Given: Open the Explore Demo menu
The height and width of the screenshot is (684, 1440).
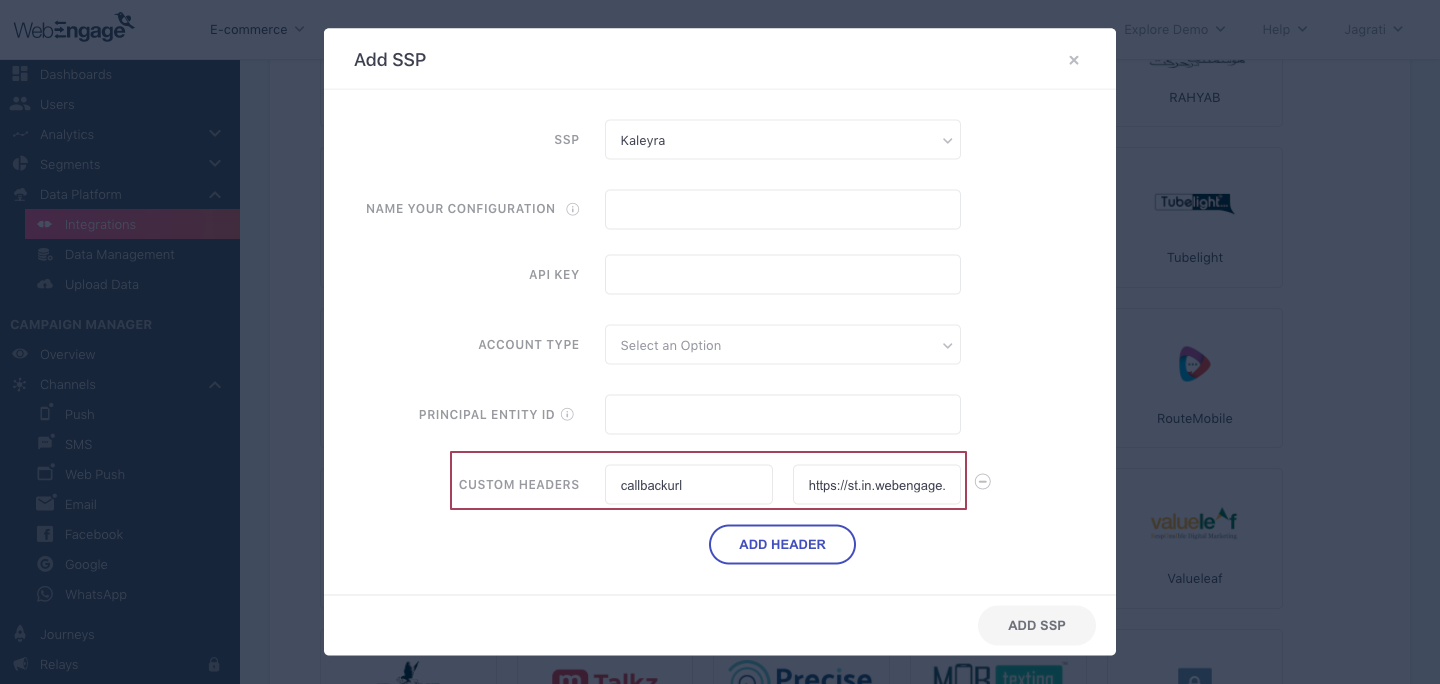Looking at the screenshot, I should (x=1174, y=30).
